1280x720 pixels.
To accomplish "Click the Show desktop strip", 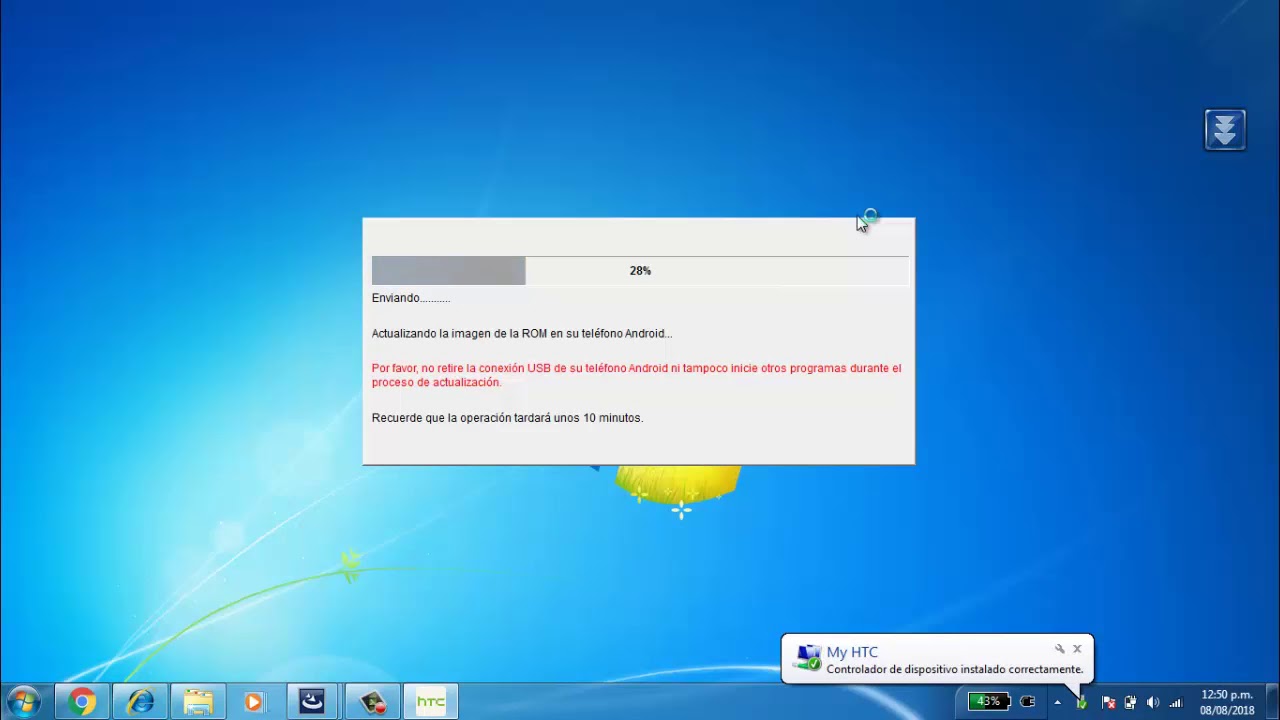I will (1273, 702).
